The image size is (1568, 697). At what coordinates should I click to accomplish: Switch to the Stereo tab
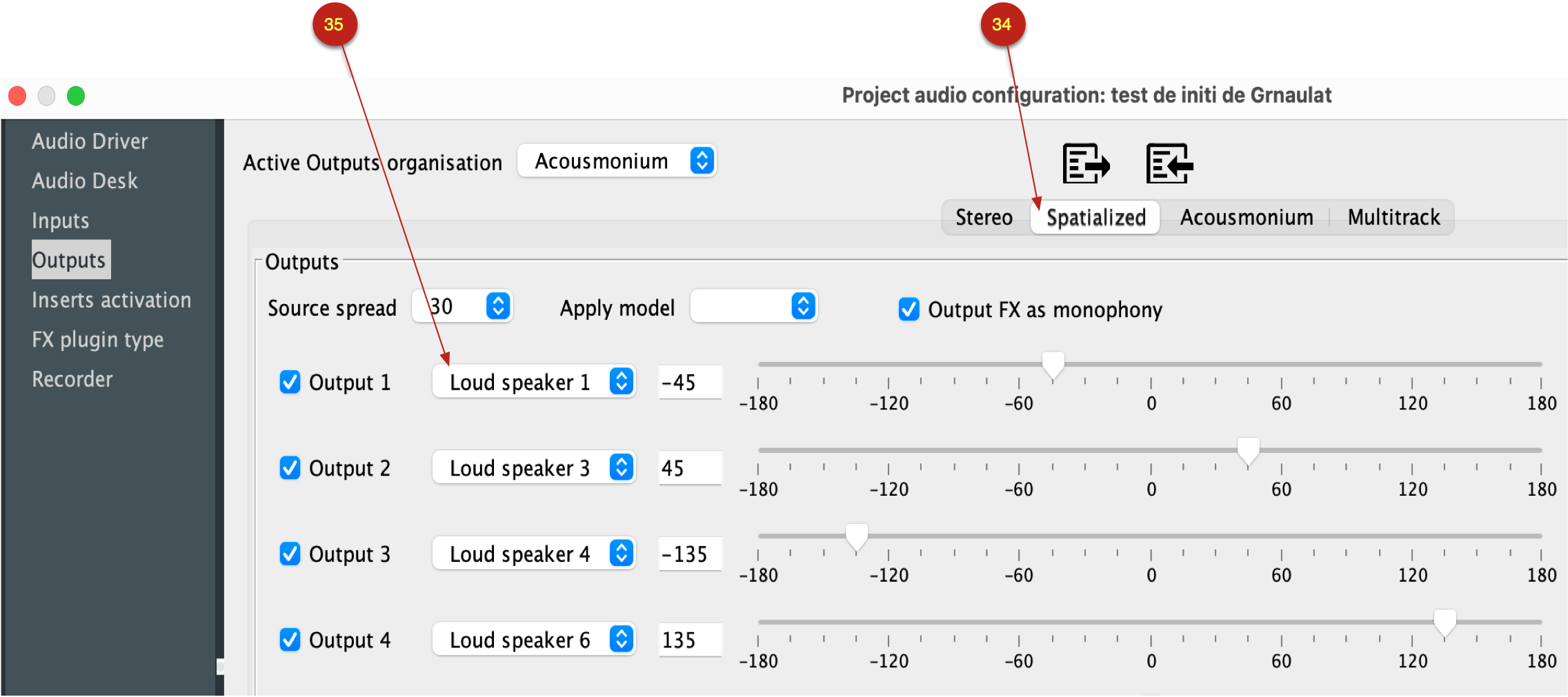point(984,218)
